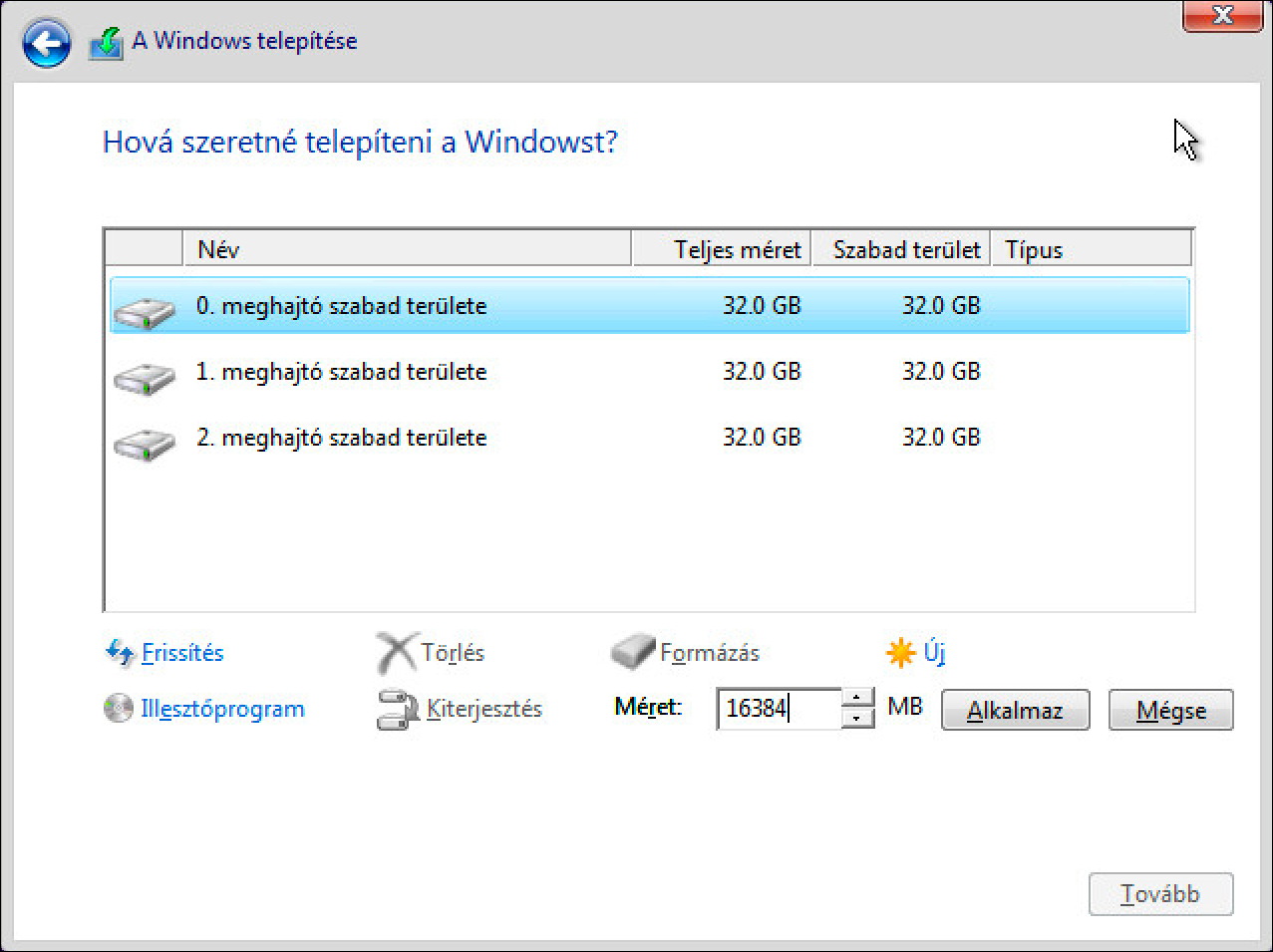1273x952 pixels.
Task: Click free space 32.0 GB of drive 0
Action: tap(941, 306)
